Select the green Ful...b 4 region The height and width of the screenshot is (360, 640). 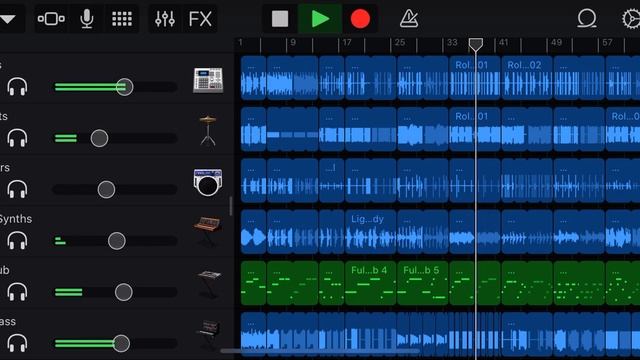[x=371, y=283]
